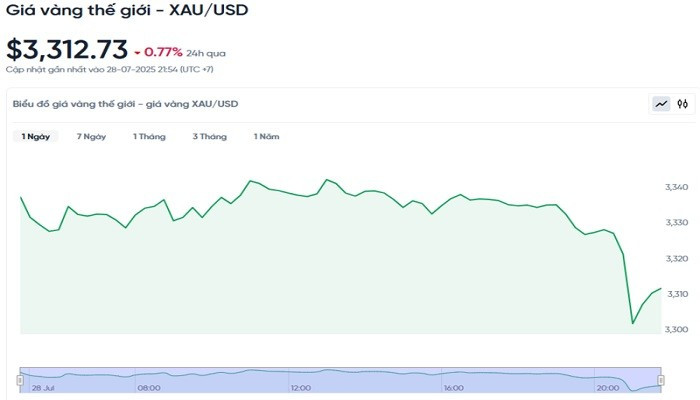Click the 20:00 mark on range navigator
This screenshot has width=700, height=400.
[607, 387]
